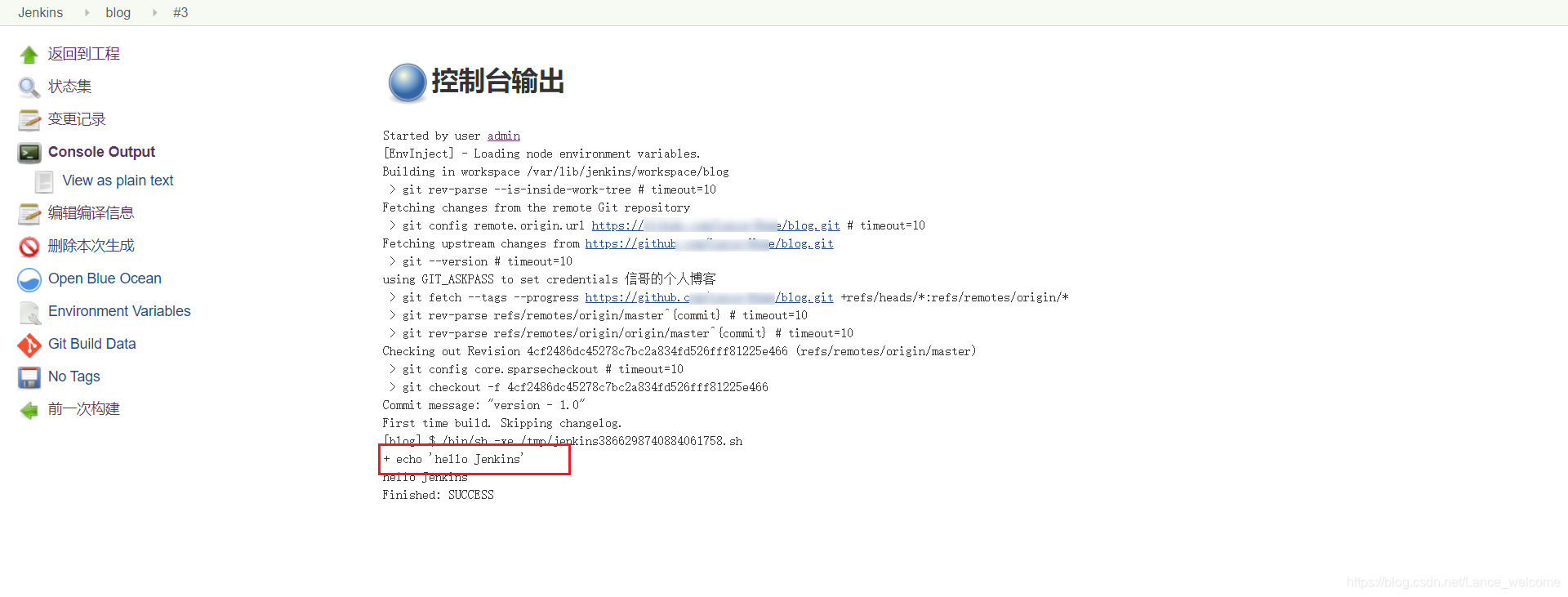Open 编辑编译信息 link
Image resolution: width=1568 pixels, height=597 pixels.
click(91, 213)
